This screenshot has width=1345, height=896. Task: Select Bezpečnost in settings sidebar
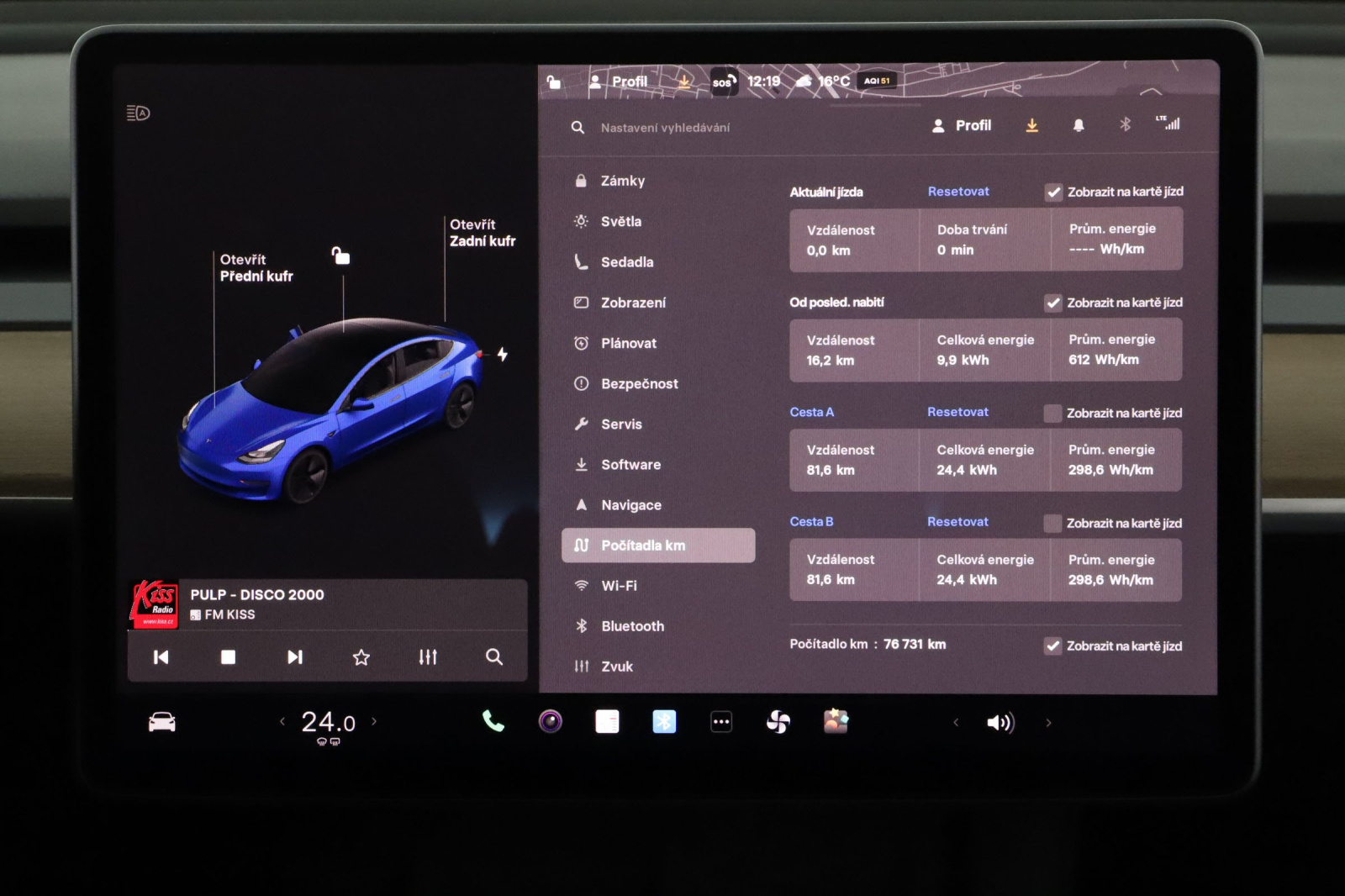click(639, 384)
